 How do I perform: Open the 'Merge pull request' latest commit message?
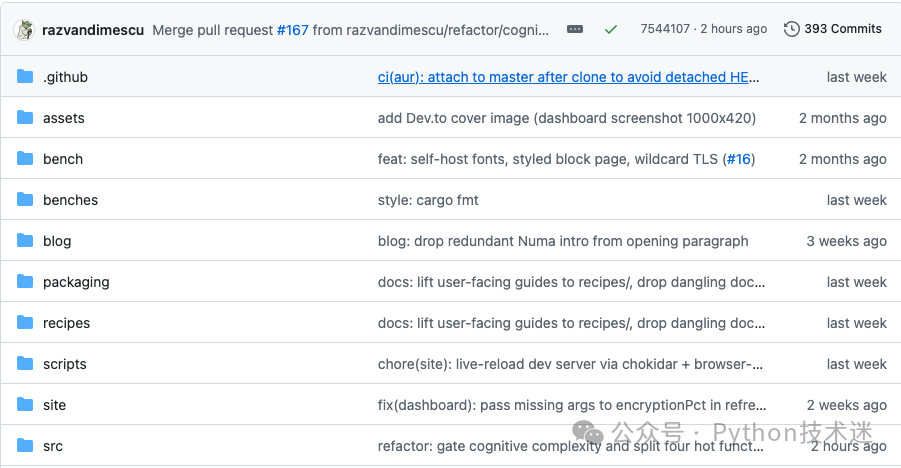[351, 30]
